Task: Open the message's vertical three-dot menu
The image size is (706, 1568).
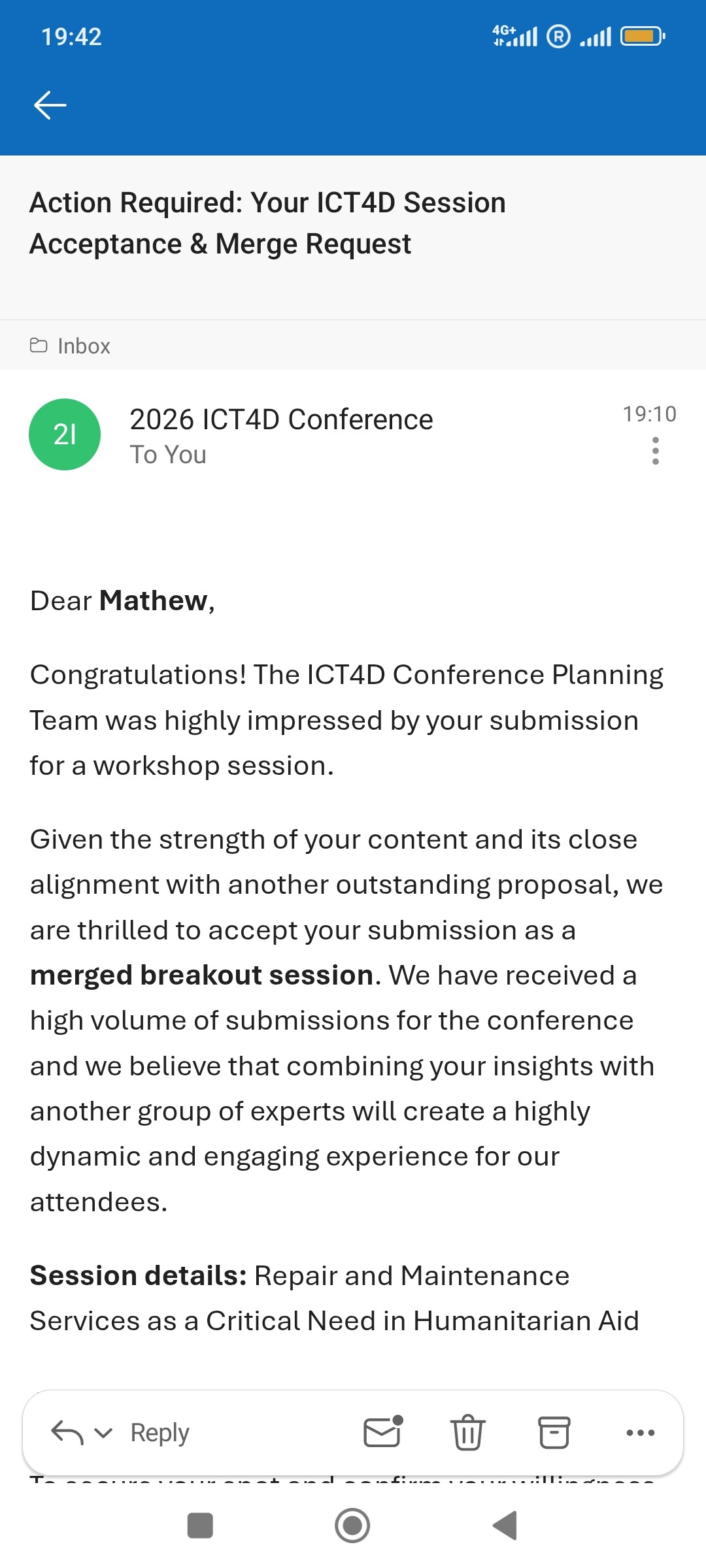Action: pyautogui.click(x=655, y=451)
